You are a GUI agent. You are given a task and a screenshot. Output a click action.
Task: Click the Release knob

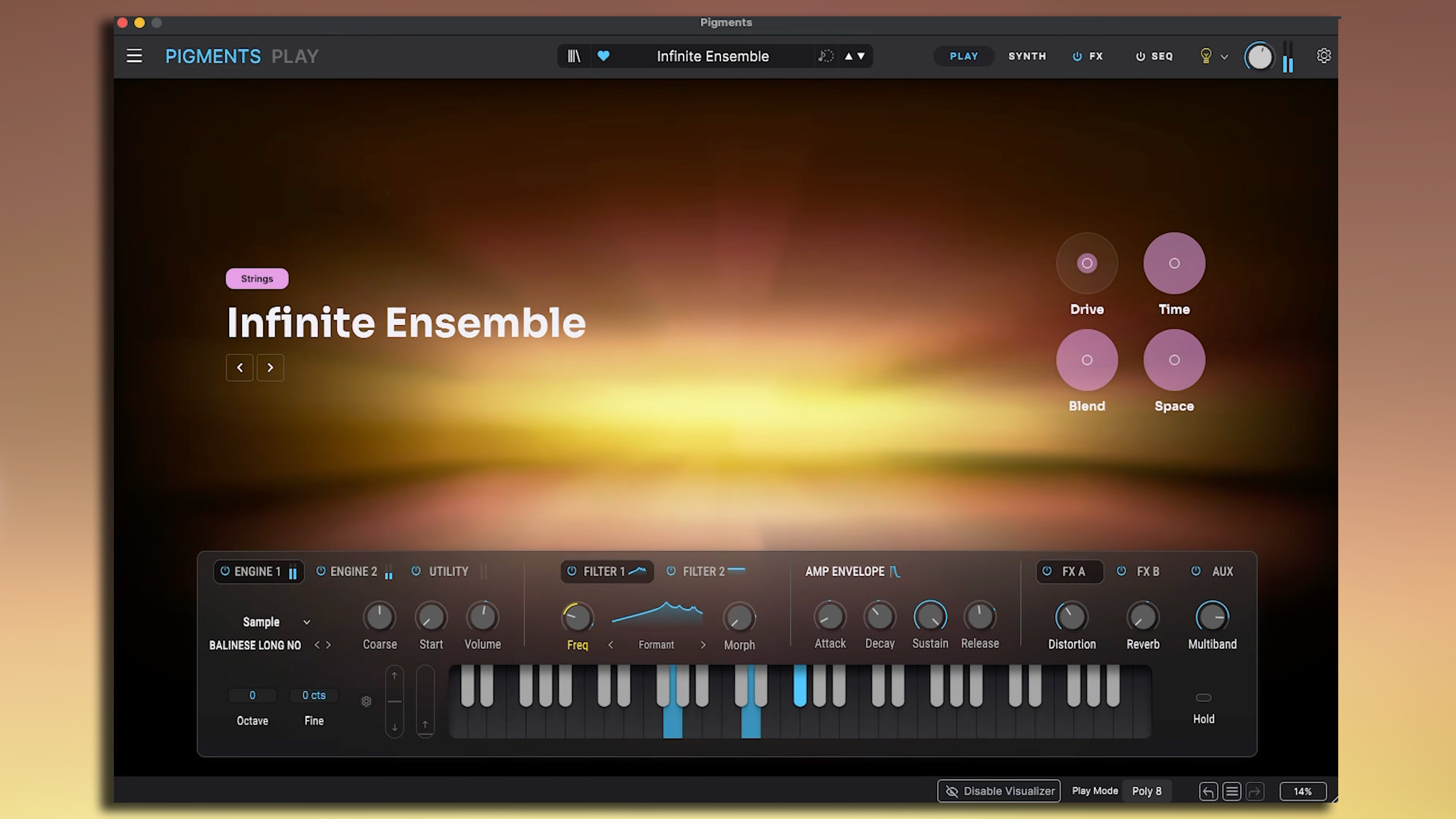pos(980,616)
